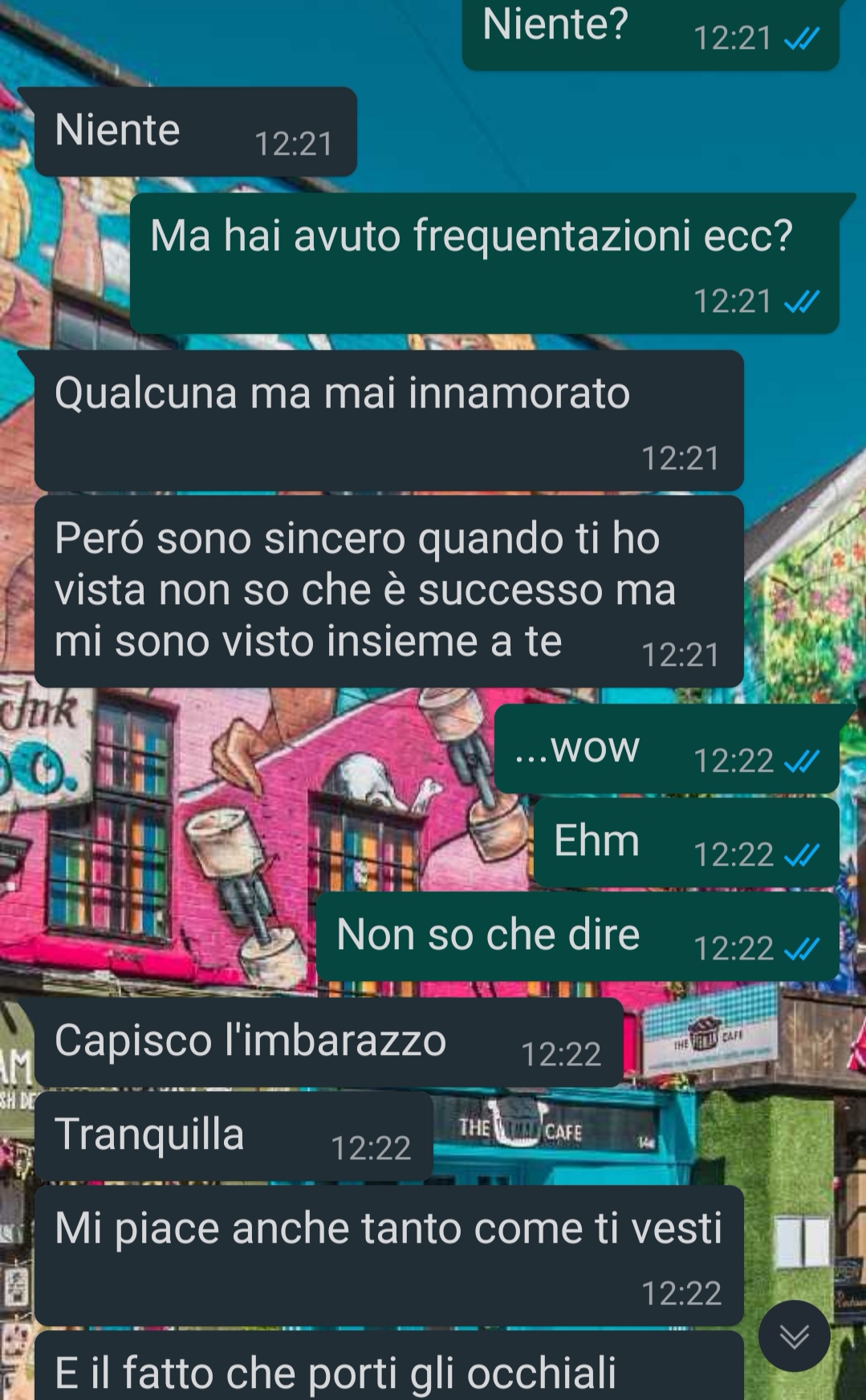Tap read ticks under "Ma hai avuto frequentazioni"
Screen dimensions: 866x1400
click(x=802, y=302)
